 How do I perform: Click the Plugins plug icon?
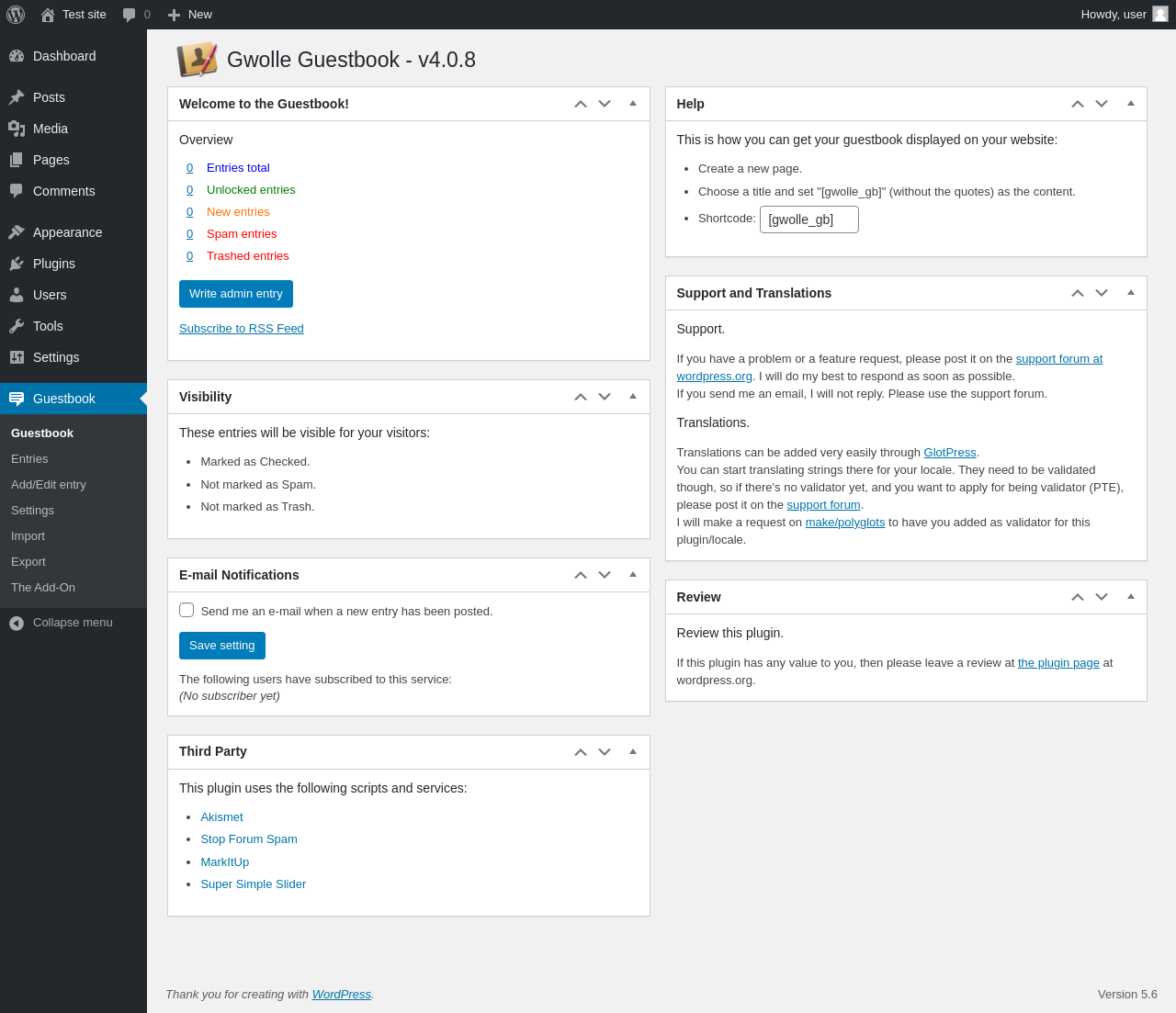coord(17,264)
